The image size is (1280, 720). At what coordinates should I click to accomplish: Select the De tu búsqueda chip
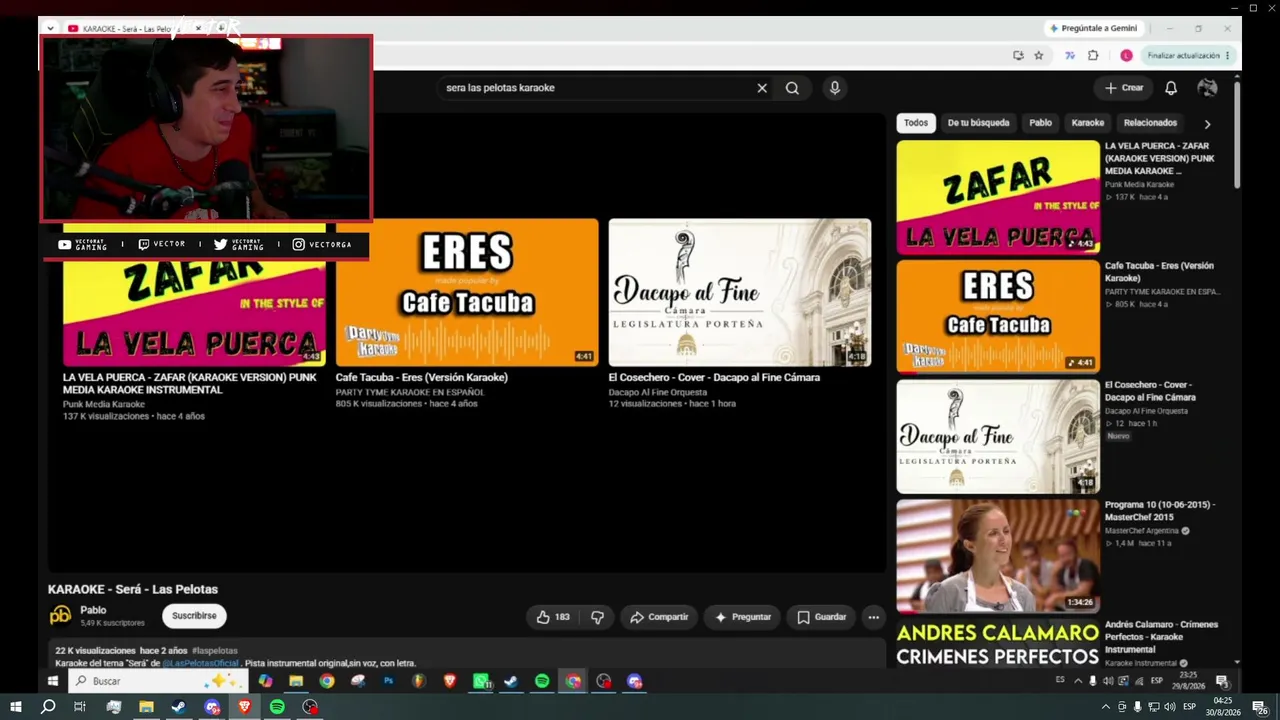click(x=978, y=123)
